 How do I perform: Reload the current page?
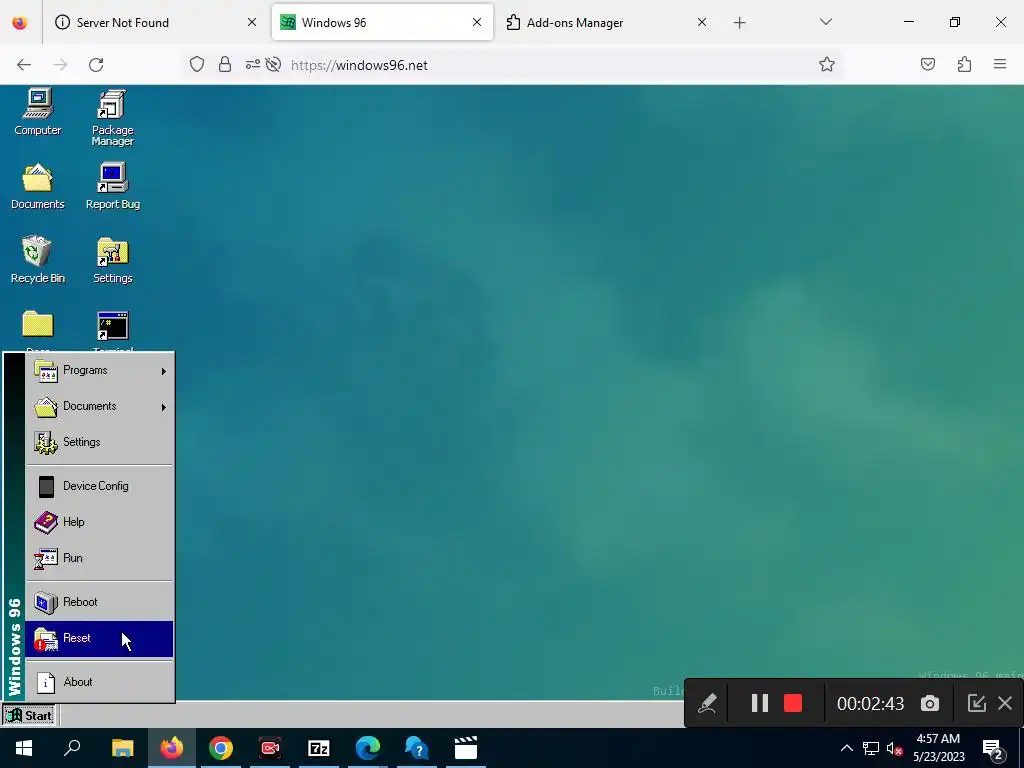pos(96,65)
